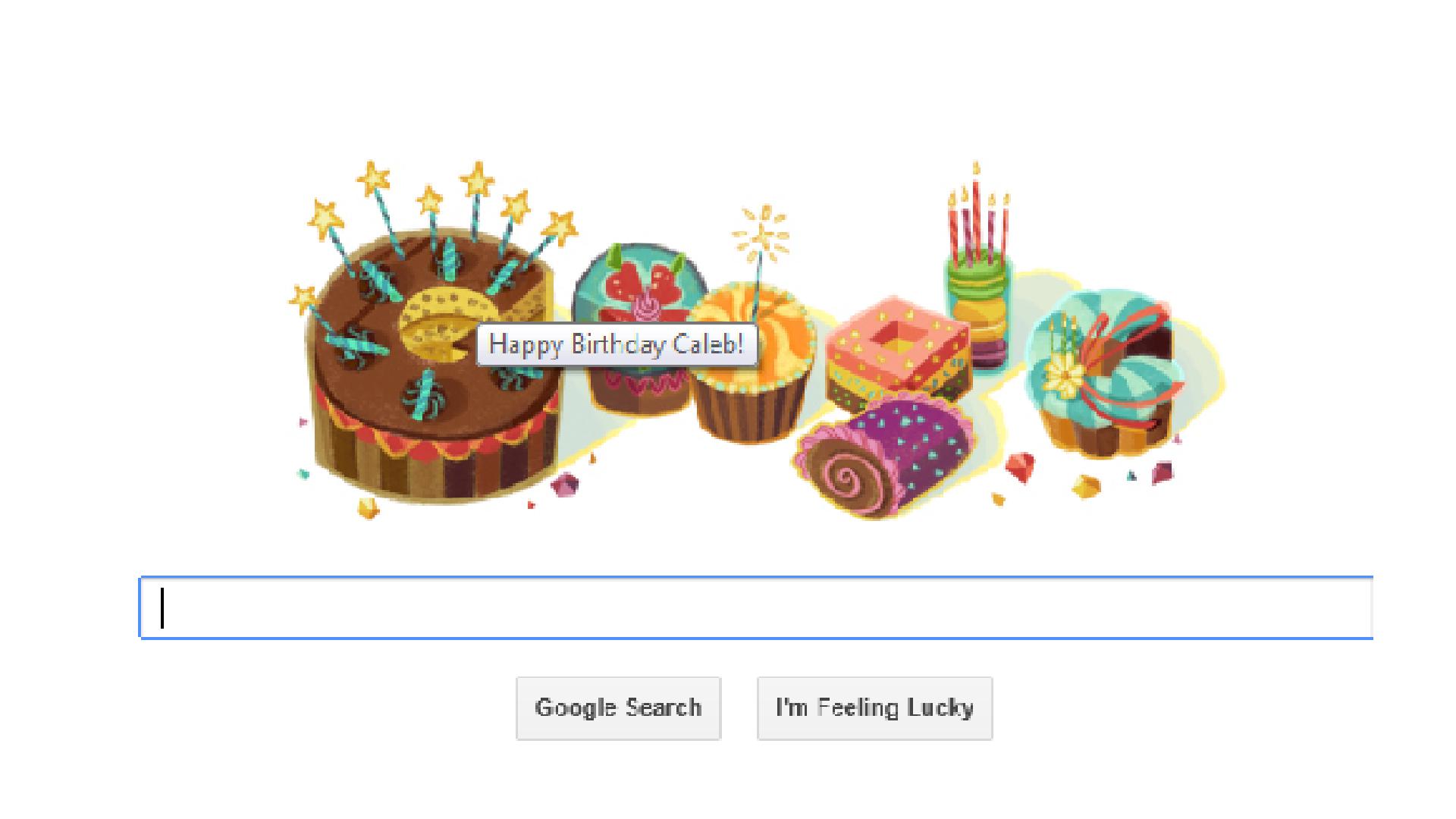This screenshot has height=819, width=1456.
Task: Click the Happy Birthday Caleb tooltip
Action: pyautogui.click(x=617, y=345)
